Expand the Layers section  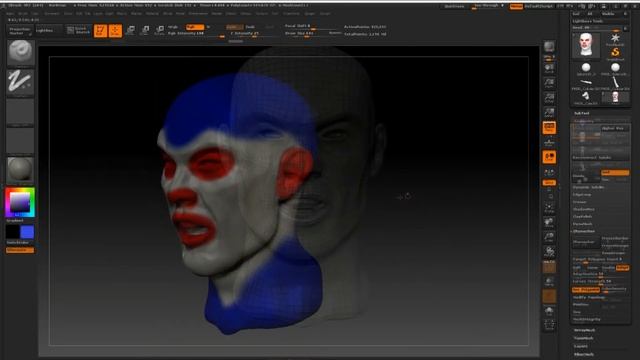click(581, 346)
